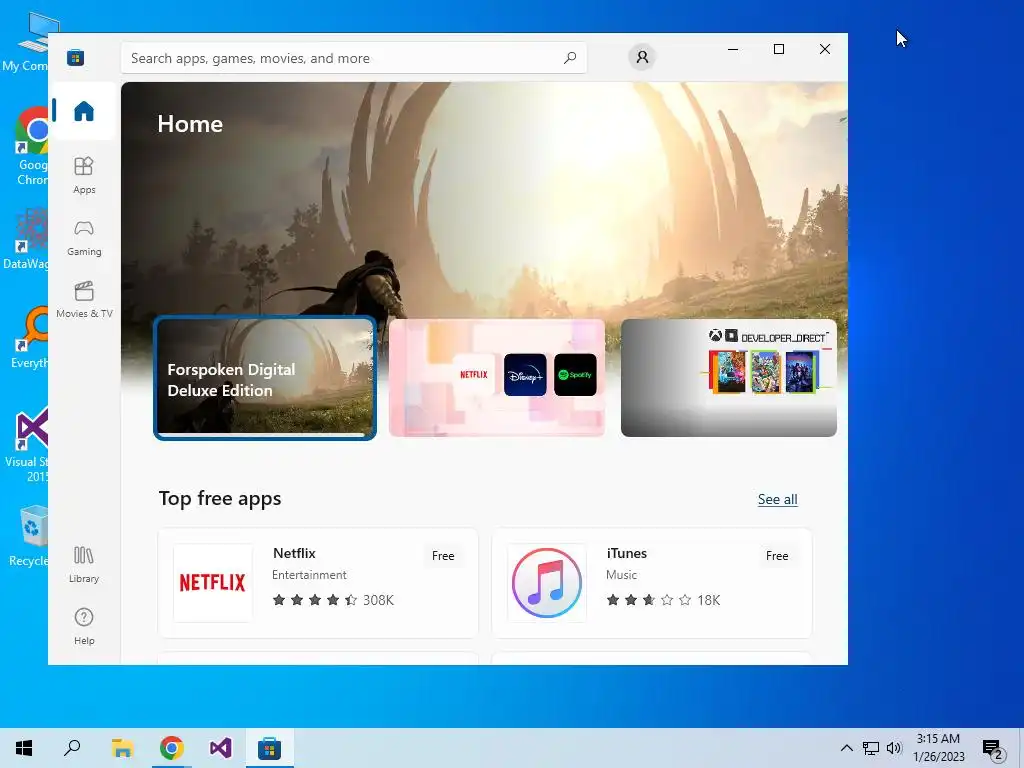Open the Library page
Viewport: 1024px width, 768px height.
[84, 565]
